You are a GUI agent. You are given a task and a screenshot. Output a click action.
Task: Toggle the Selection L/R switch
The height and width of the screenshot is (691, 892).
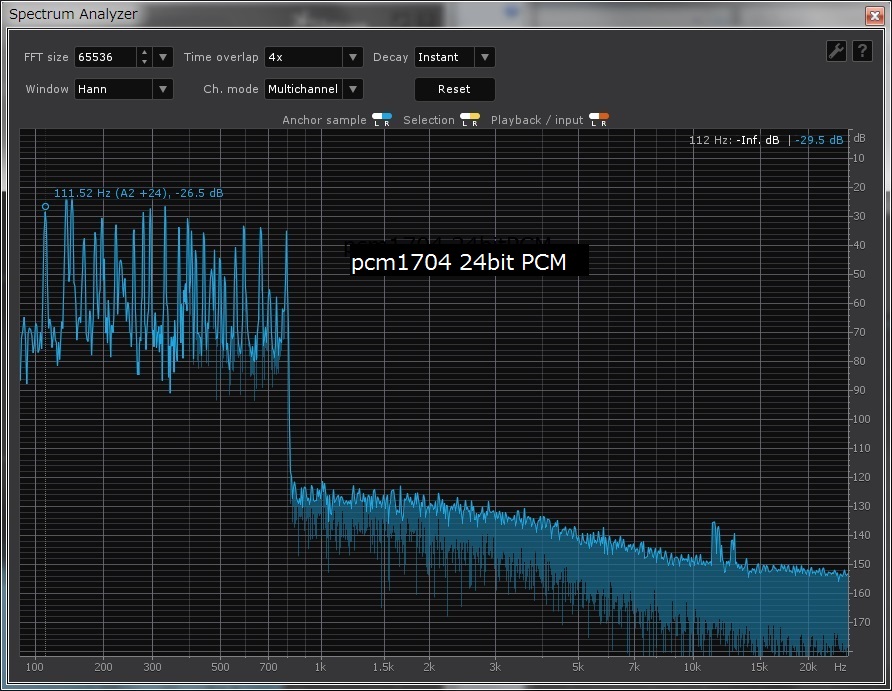[x=470, y=119]
